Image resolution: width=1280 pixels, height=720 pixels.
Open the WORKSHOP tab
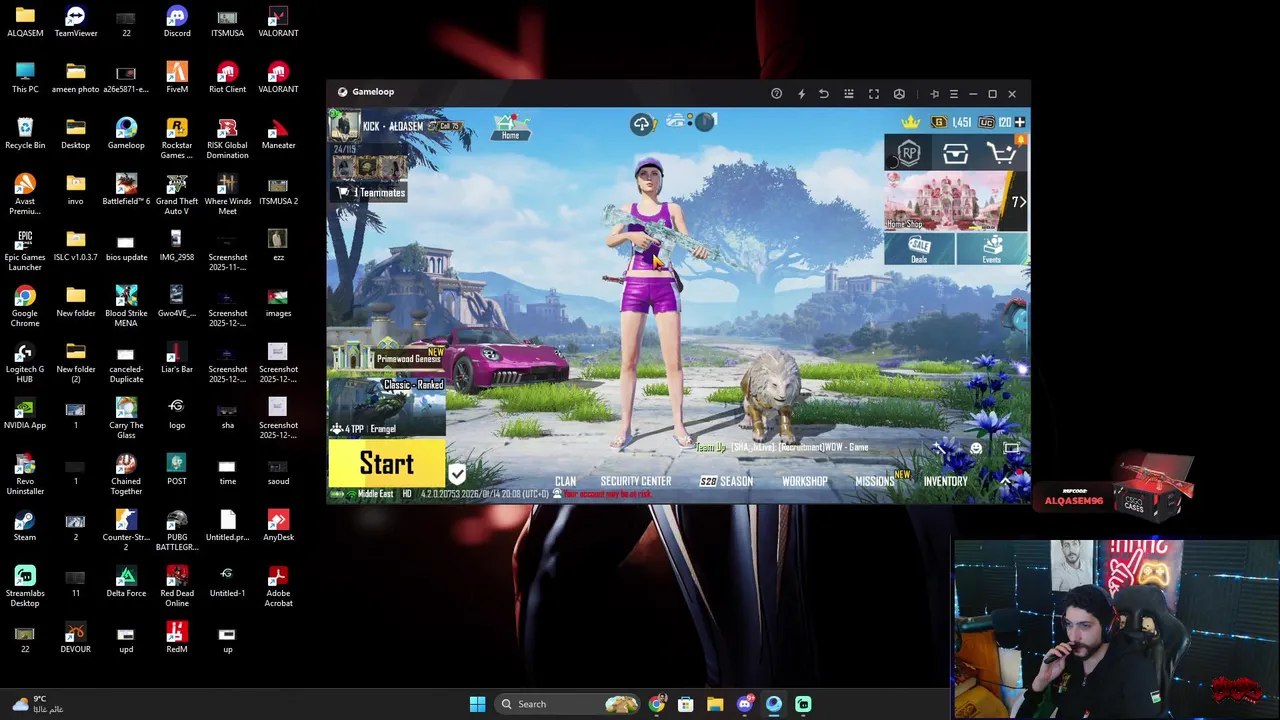click(x=805, y=481)
